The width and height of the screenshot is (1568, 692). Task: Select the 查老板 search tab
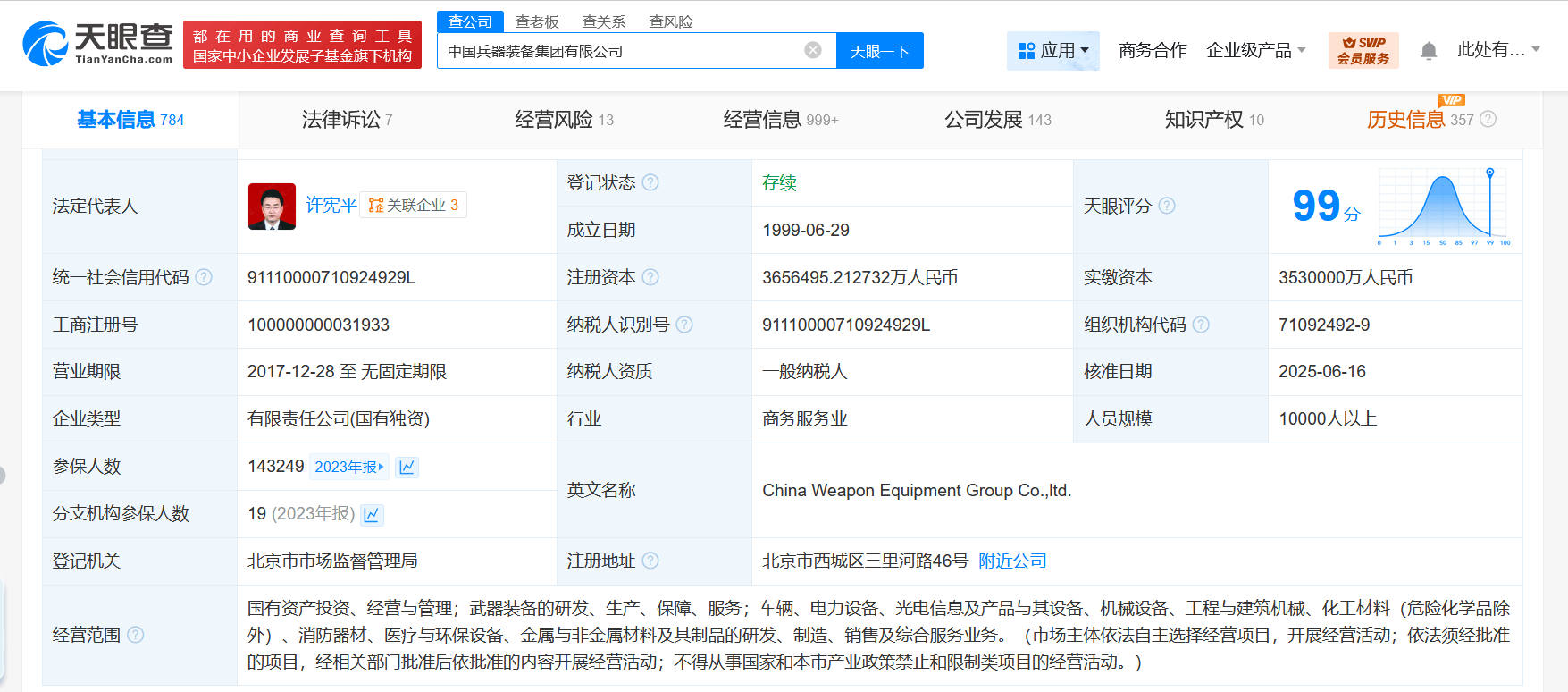coord(537,21)
